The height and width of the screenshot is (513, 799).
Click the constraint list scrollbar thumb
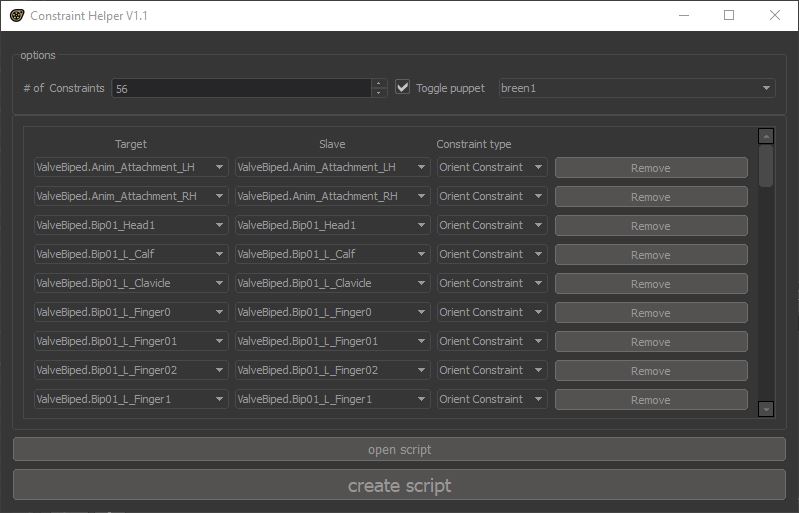[x=766, y=166]
